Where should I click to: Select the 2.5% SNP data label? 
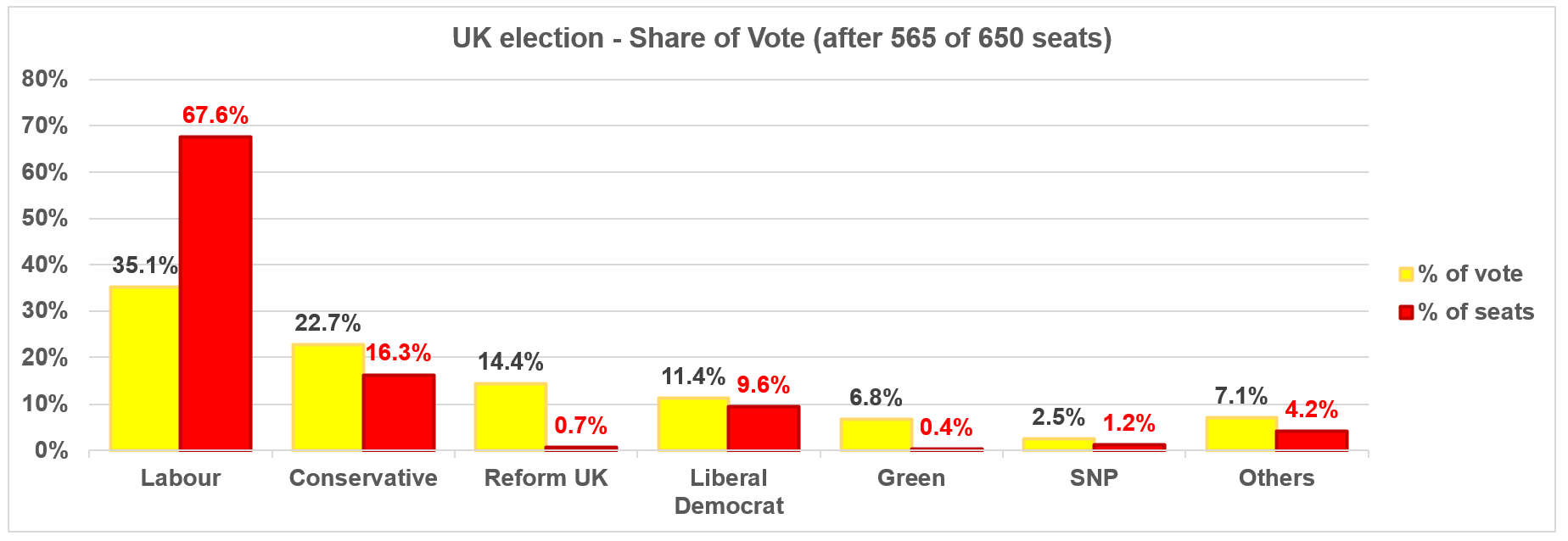pyautogui.click(x=1058, y=417)
